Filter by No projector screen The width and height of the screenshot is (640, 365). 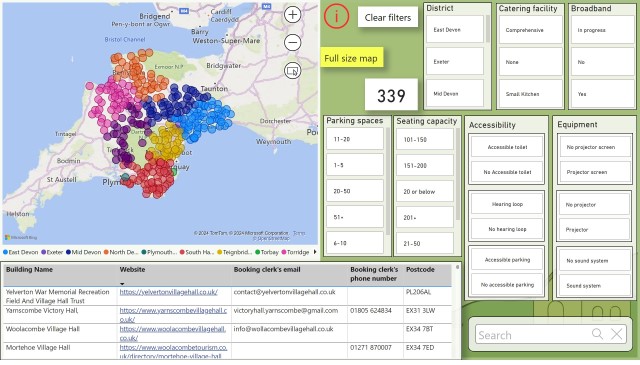pyautogui.click(x=595, y=147)
